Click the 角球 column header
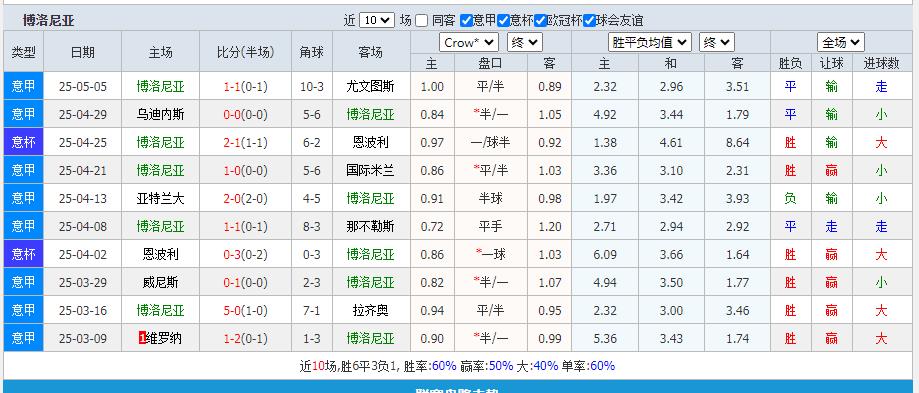Viewport: 919px width, 393px height. [312, 52]
